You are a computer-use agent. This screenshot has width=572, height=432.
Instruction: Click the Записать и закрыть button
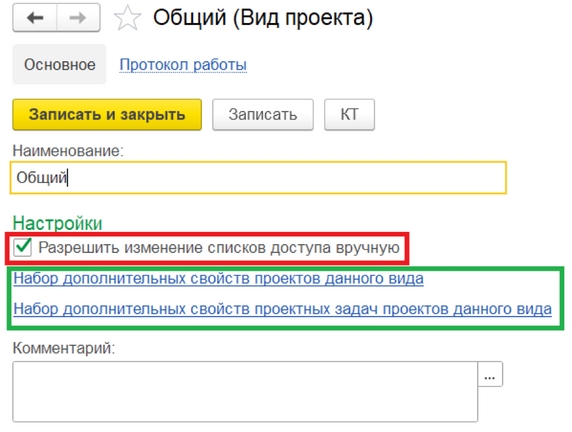[107, 115]
